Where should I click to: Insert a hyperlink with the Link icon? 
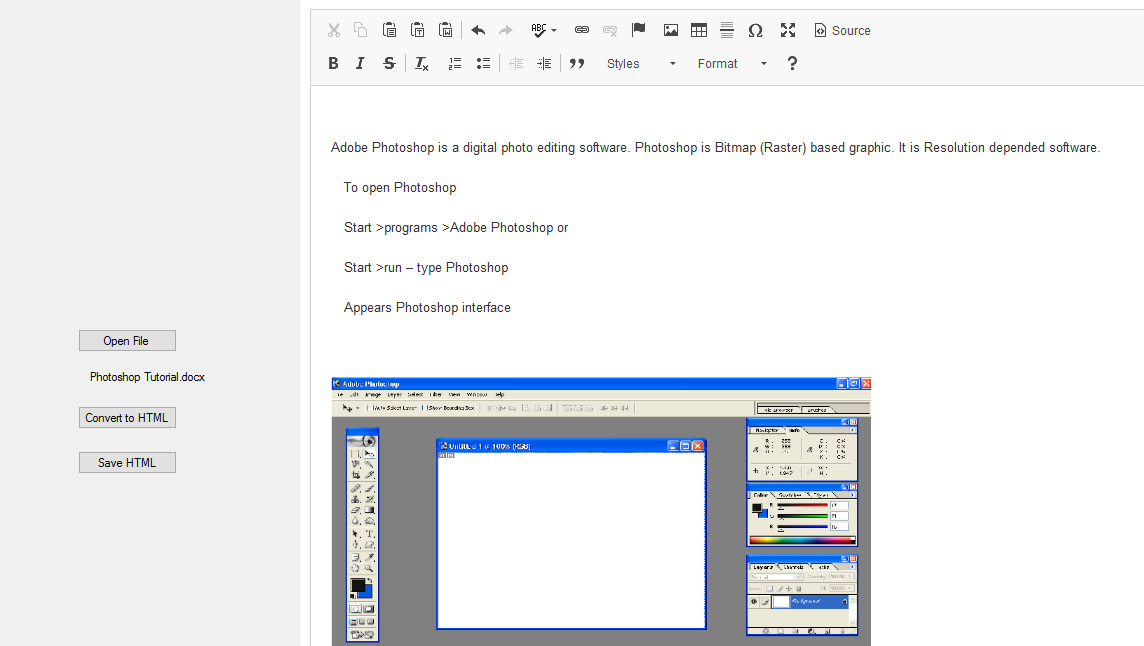pos(581,30)
